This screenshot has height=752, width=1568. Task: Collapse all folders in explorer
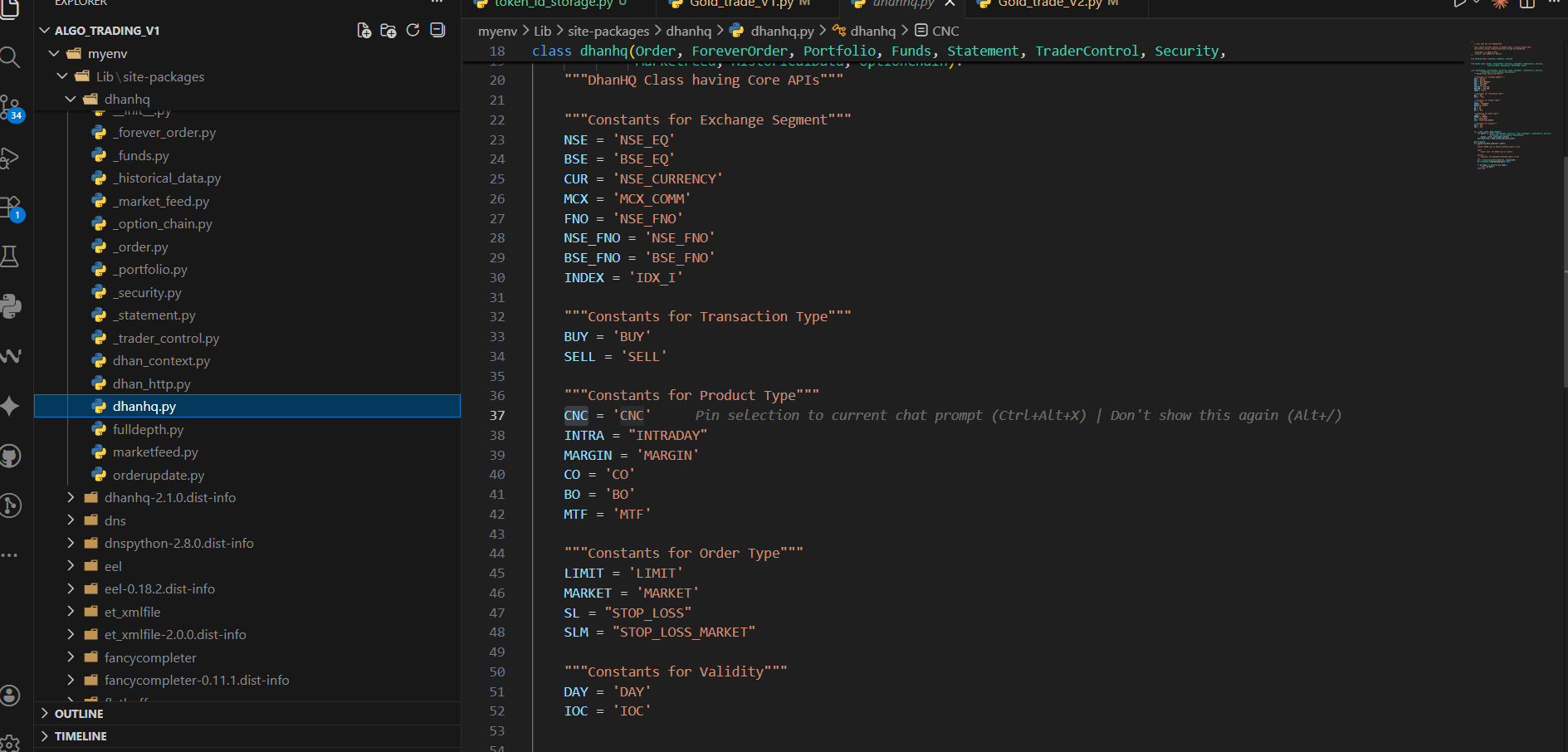point(437,31)
